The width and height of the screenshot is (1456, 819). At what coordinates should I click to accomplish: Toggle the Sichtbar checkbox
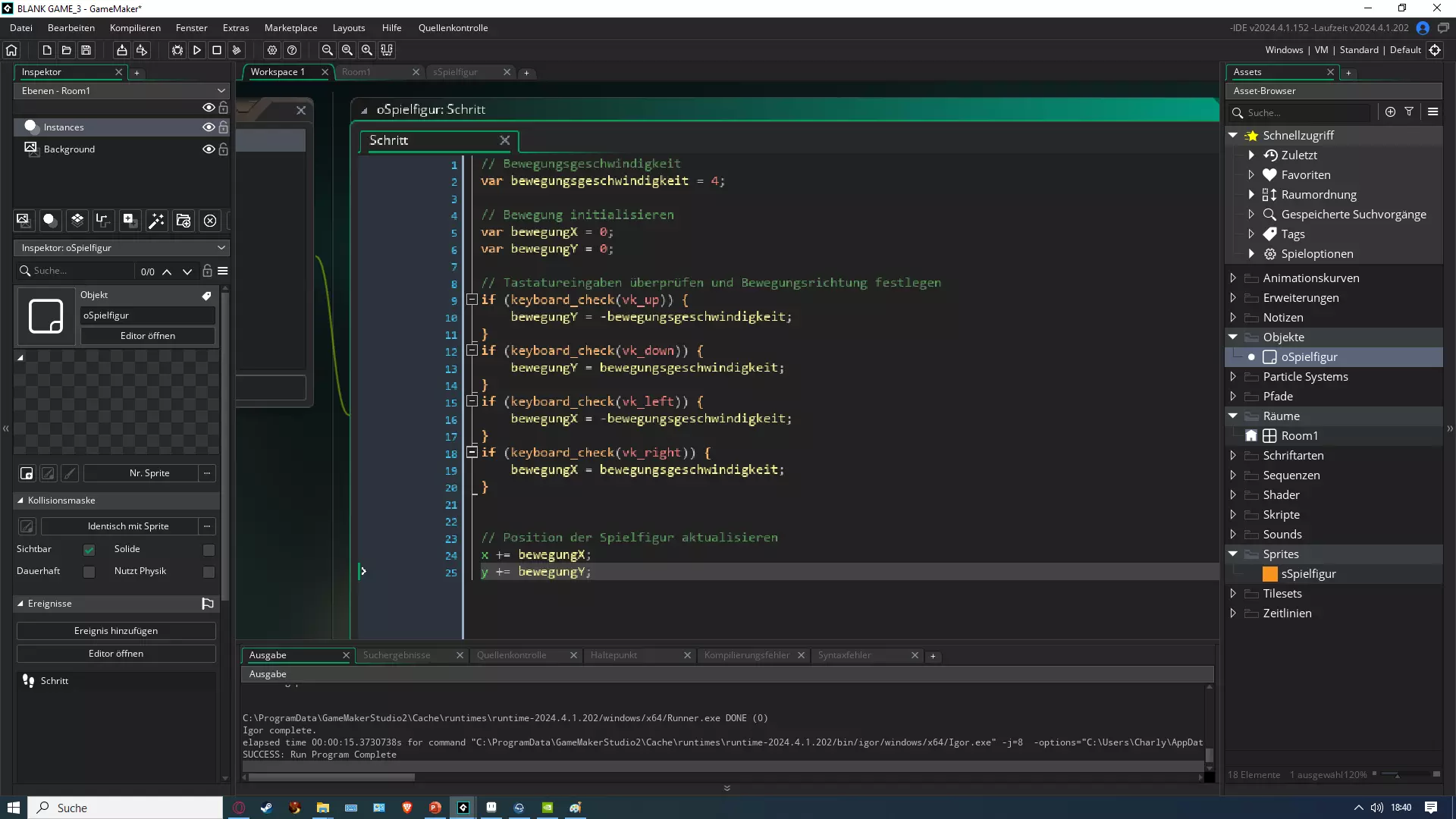click(89, 550)
